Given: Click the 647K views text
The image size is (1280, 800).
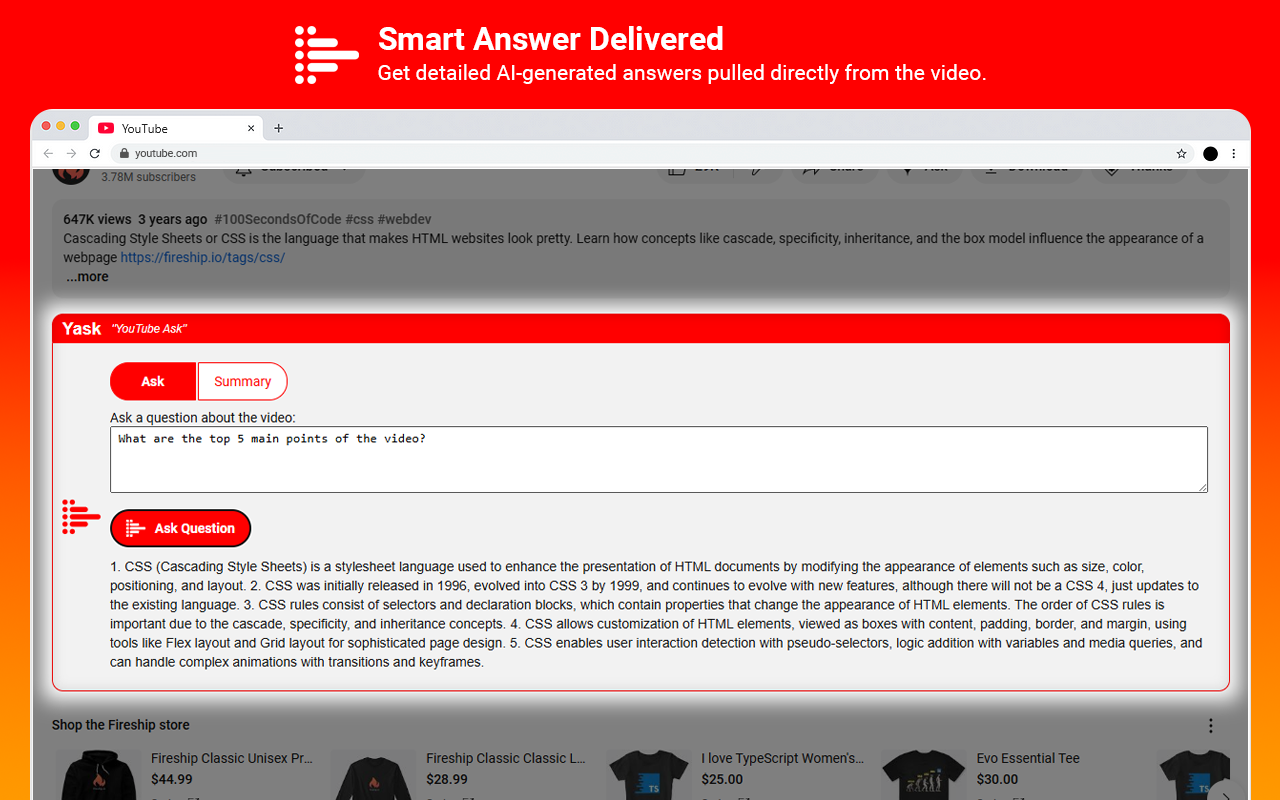Looking at the screenshot, I should (97, 219).
